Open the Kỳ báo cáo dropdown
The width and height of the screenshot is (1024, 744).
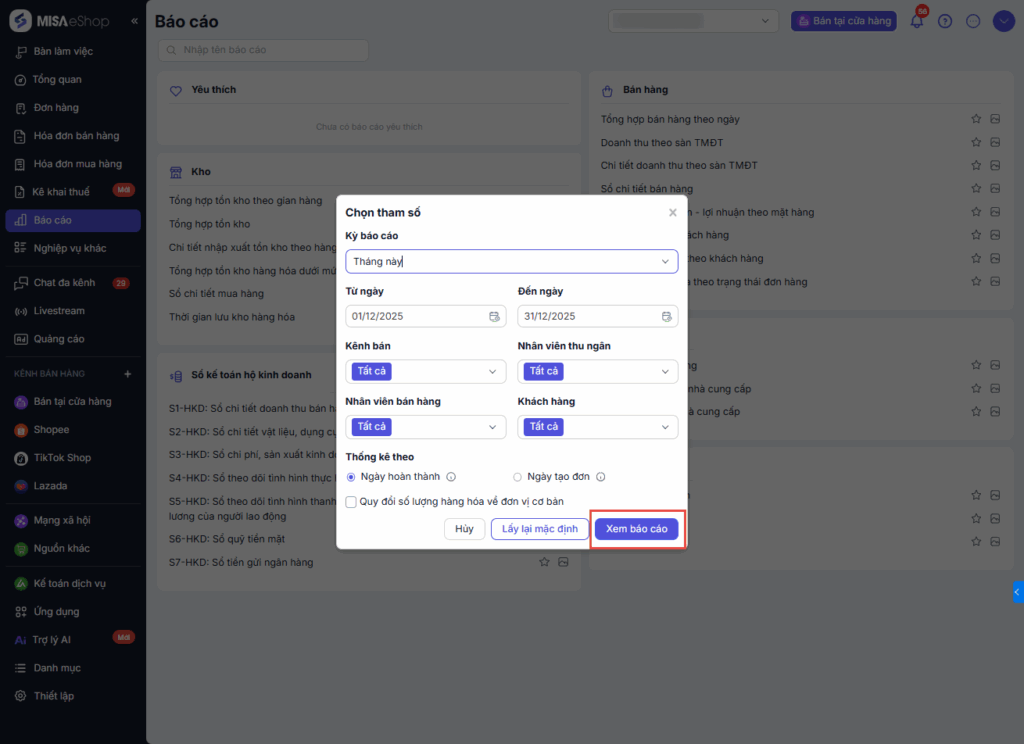(x=512, y=261)
